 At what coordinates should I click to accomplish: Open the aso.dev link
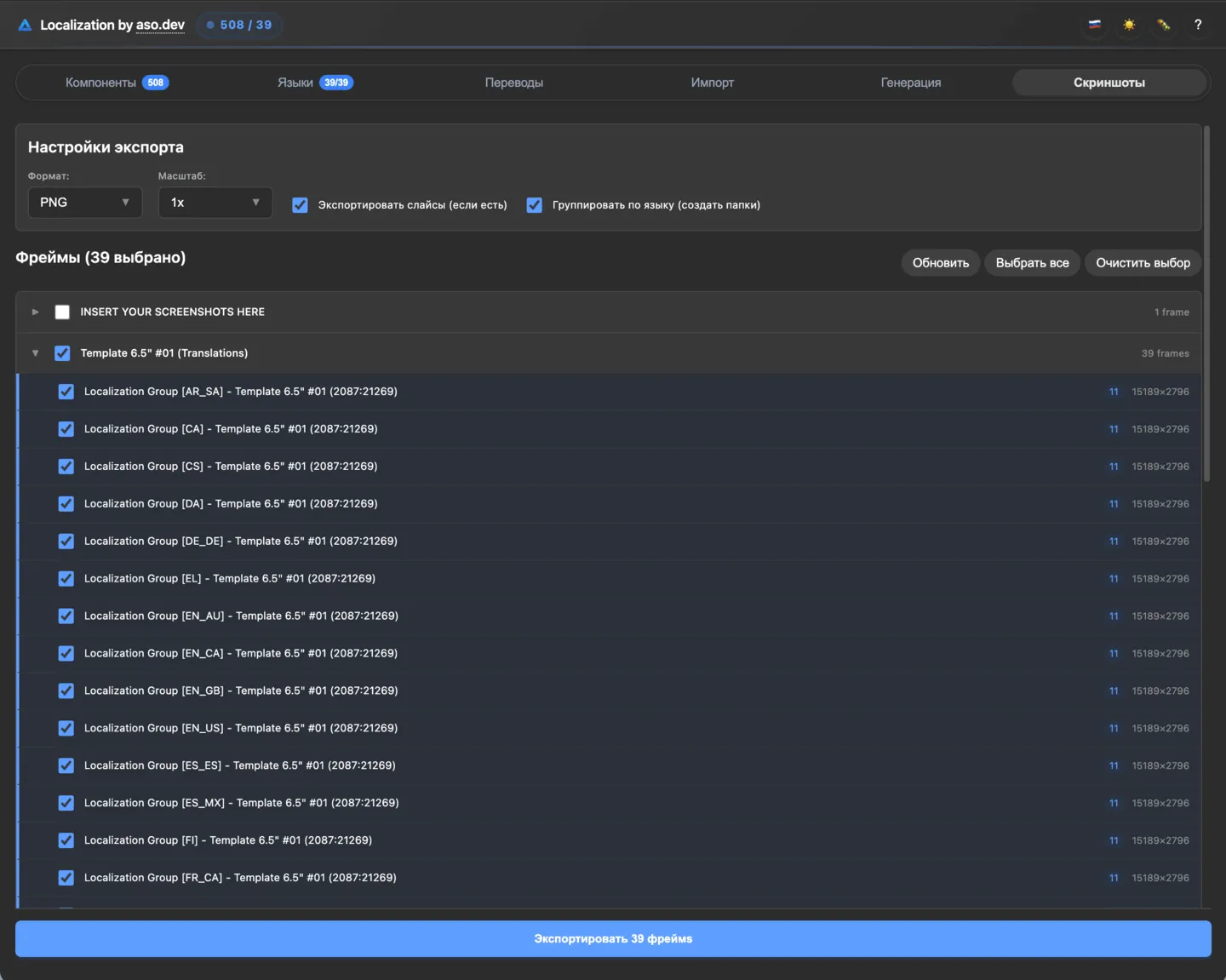pos(160,25)
